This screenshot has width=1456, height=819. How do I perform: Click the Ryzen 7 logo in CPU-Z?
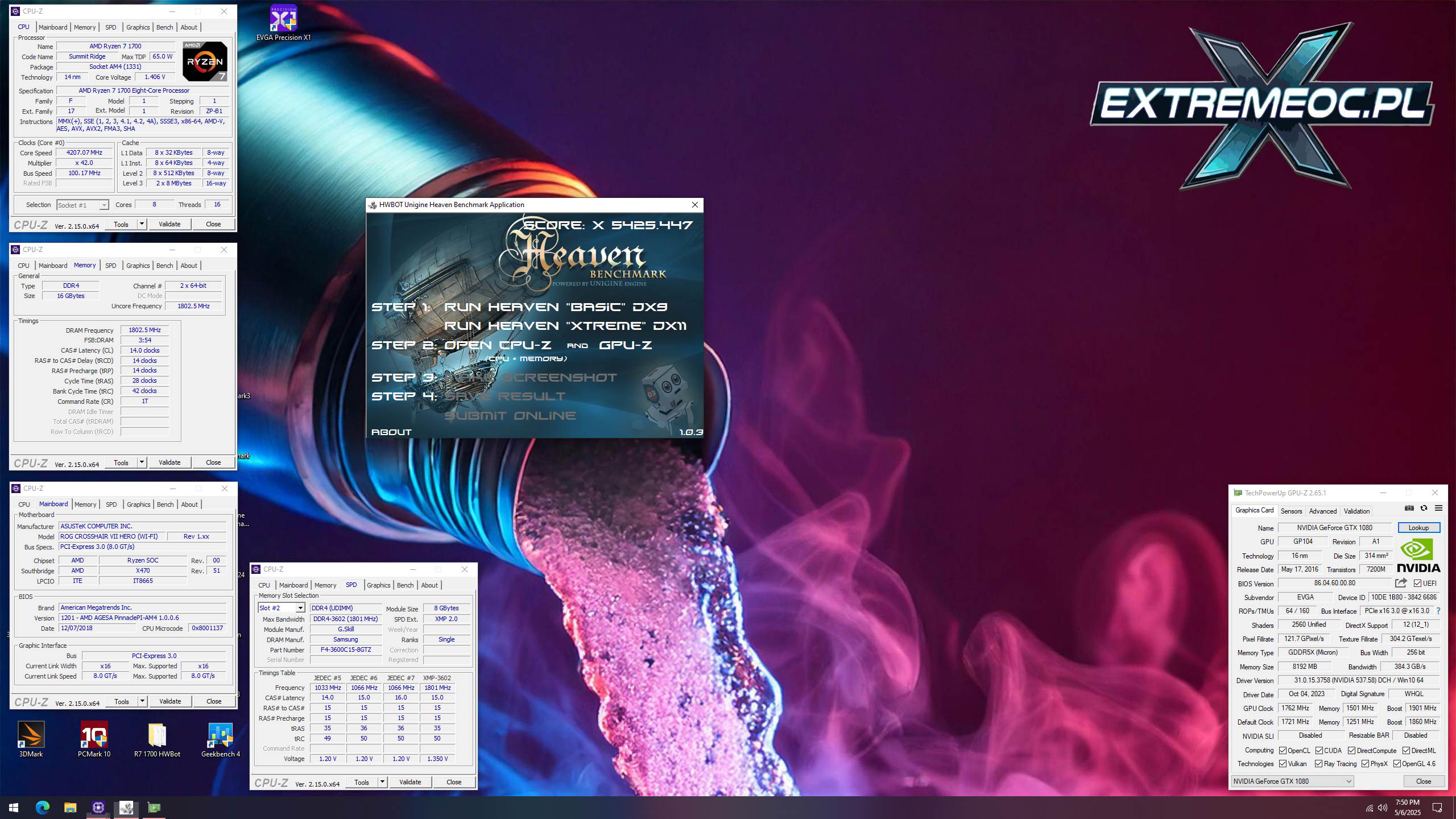point(205,61)
